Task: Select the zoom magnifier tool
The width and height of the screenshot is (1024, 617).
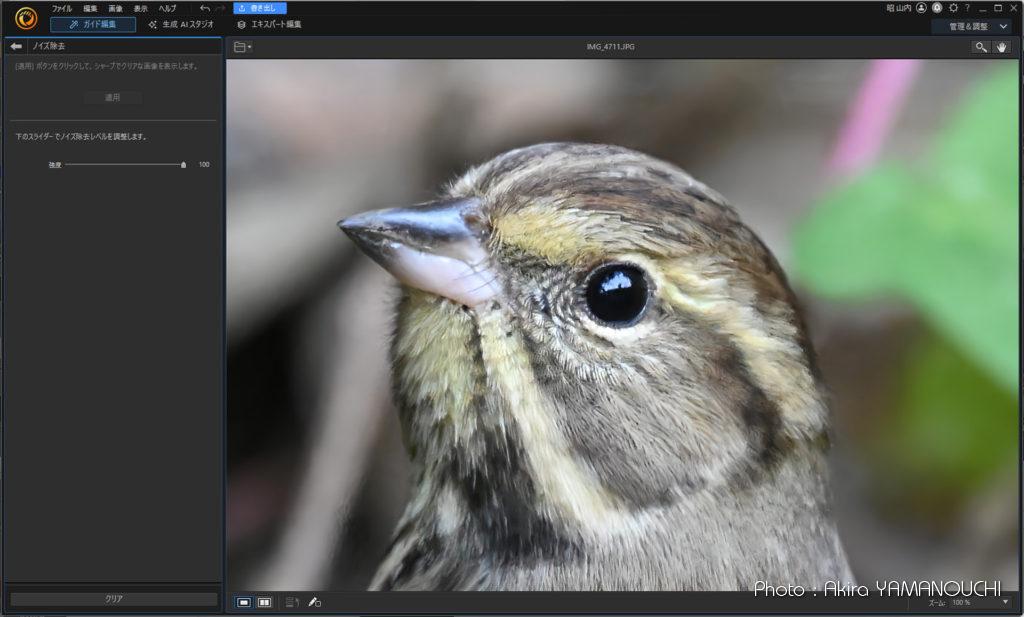Action: (981, 47)
